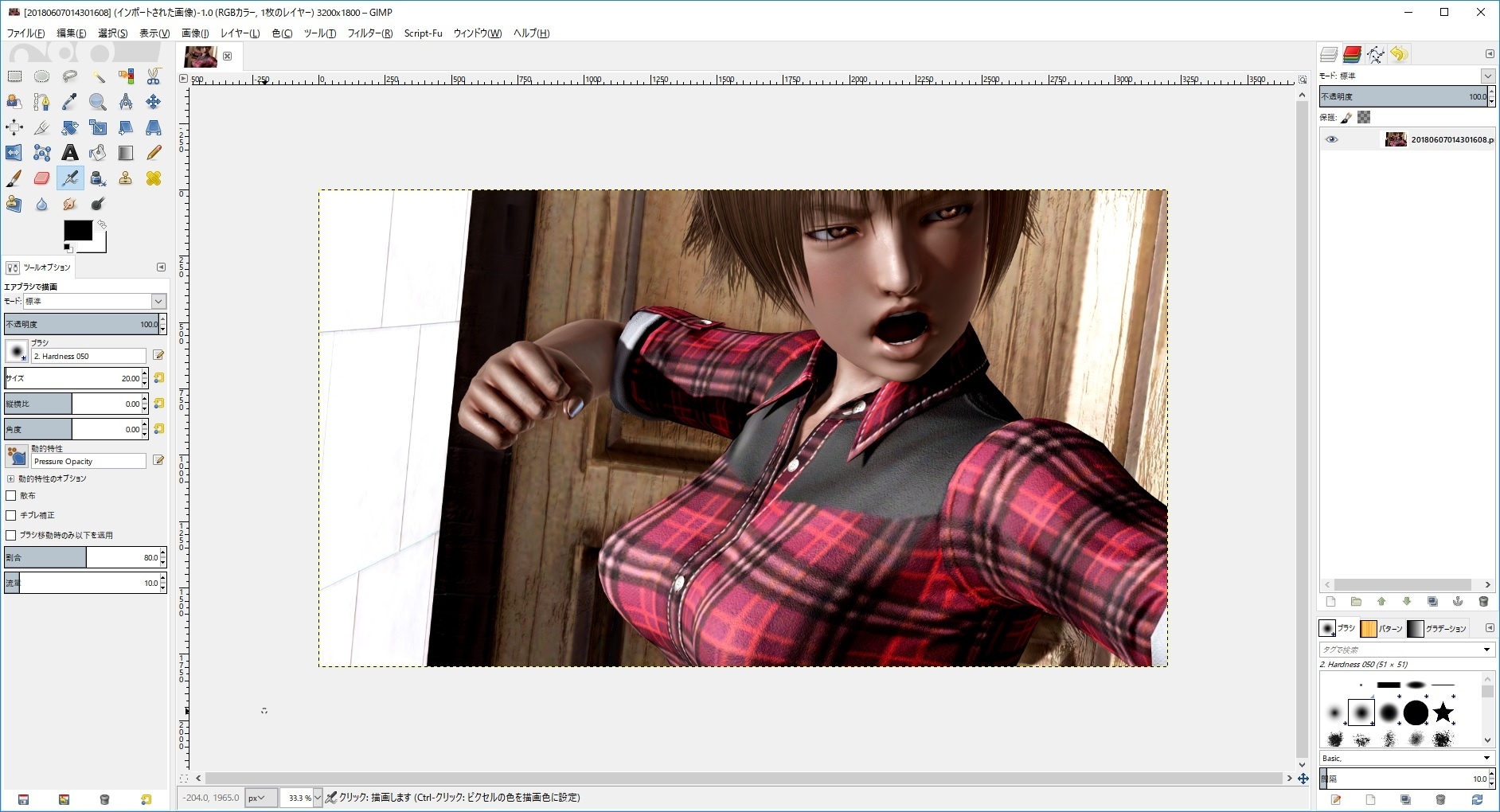This screenshot has width=1500, height=812.
Task: Select the Pencil tool
Action: (x=154, y=153)
